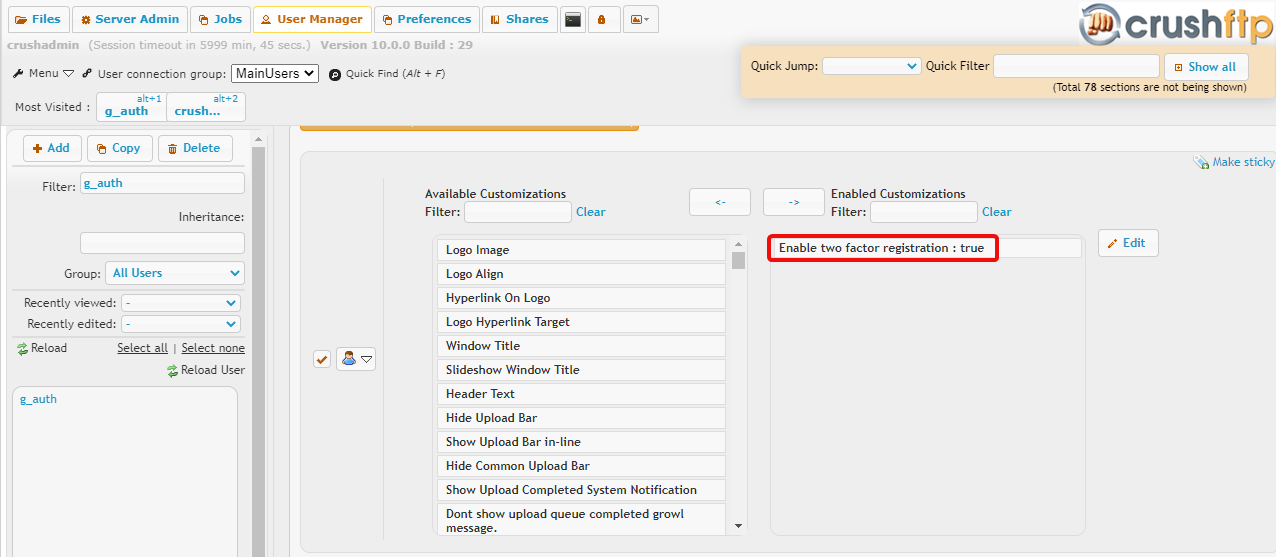Select Dont show upload queue growl message

581,519
